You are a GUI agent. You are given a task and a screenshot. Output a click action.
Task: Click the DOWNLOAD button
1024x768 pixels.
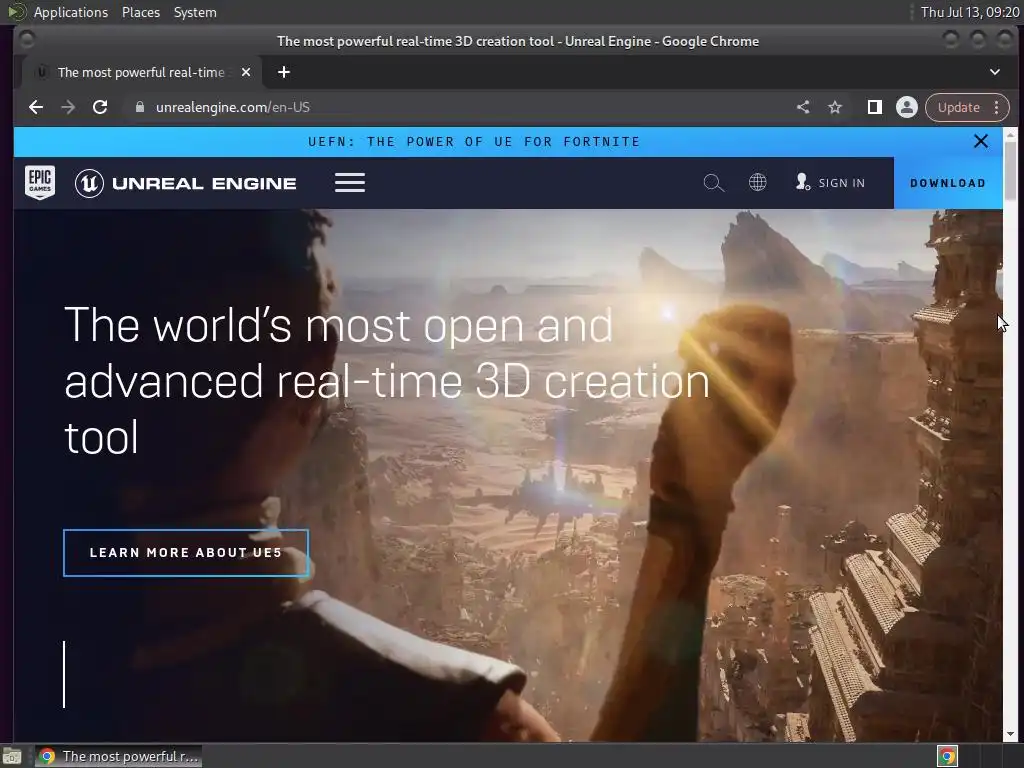pos(948,183)
